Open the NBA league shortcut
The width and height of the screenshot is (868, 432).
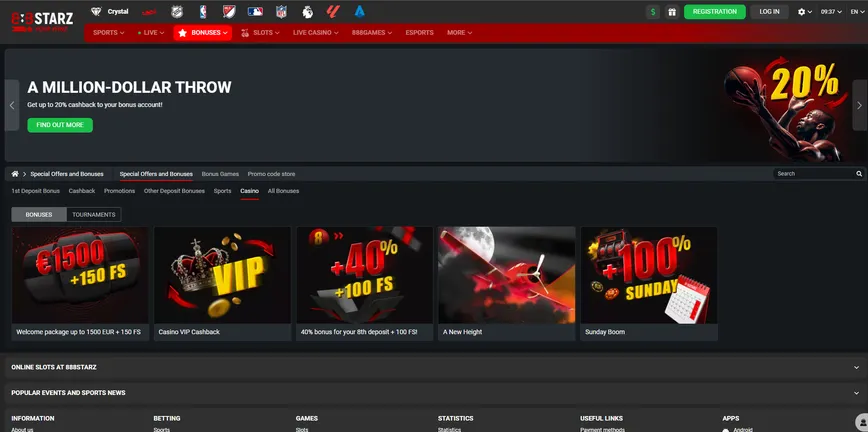pyautogui.click(x=203, y=12)
